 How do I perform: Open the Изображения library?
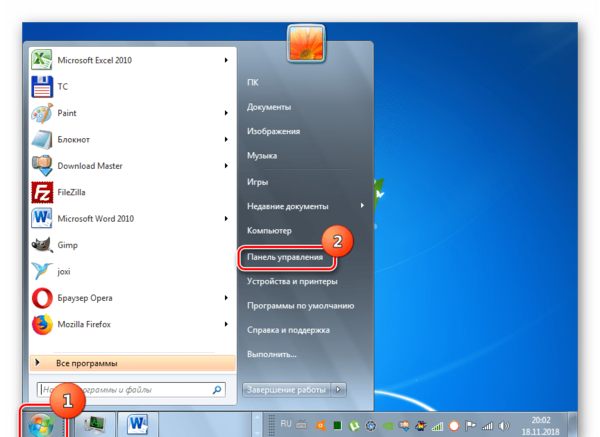coord(274,131)
